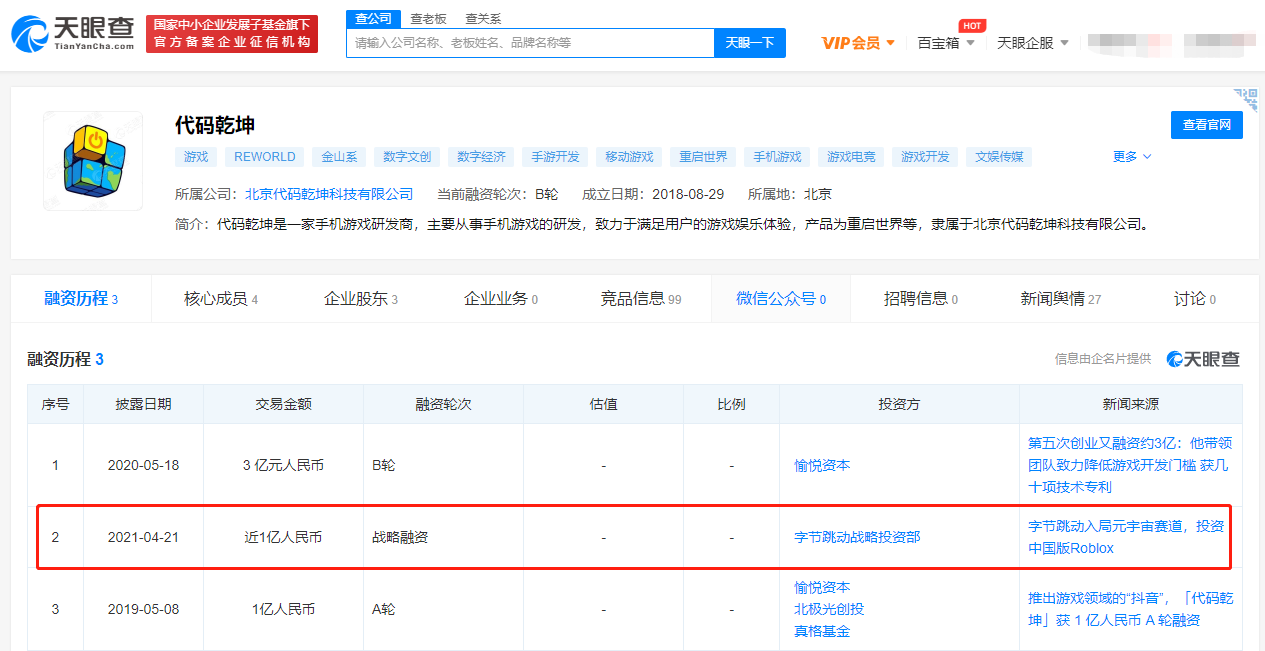Click the red official credit agency banner

(232, 33)
